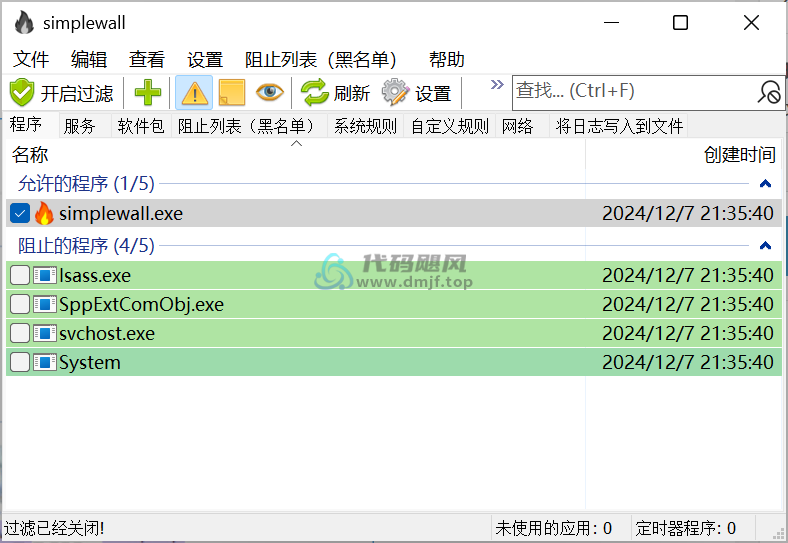Check the lsass.exe checkbox

[20, 276]
